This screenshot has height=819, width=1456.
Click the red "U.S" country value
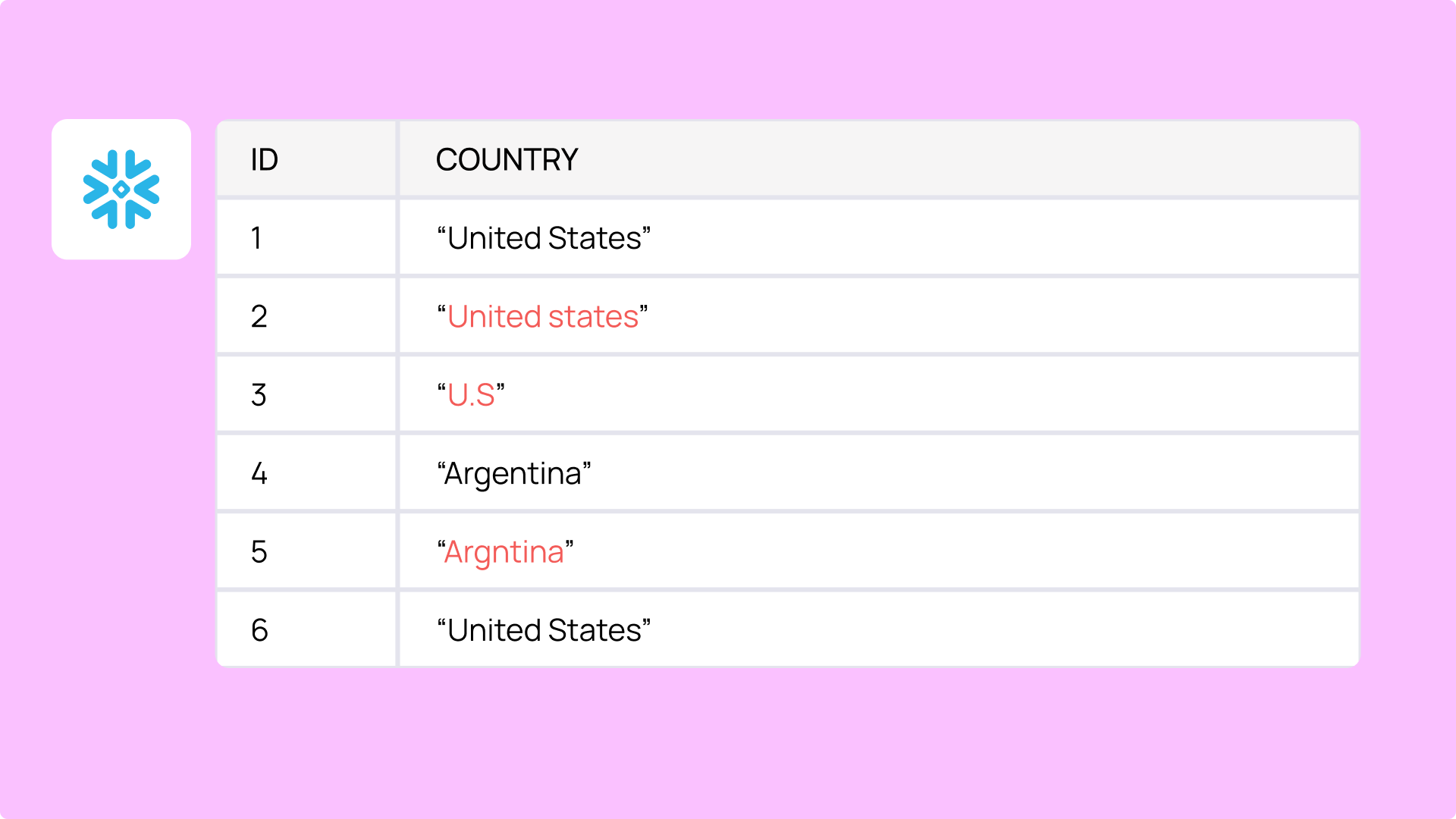pos(471,395)
